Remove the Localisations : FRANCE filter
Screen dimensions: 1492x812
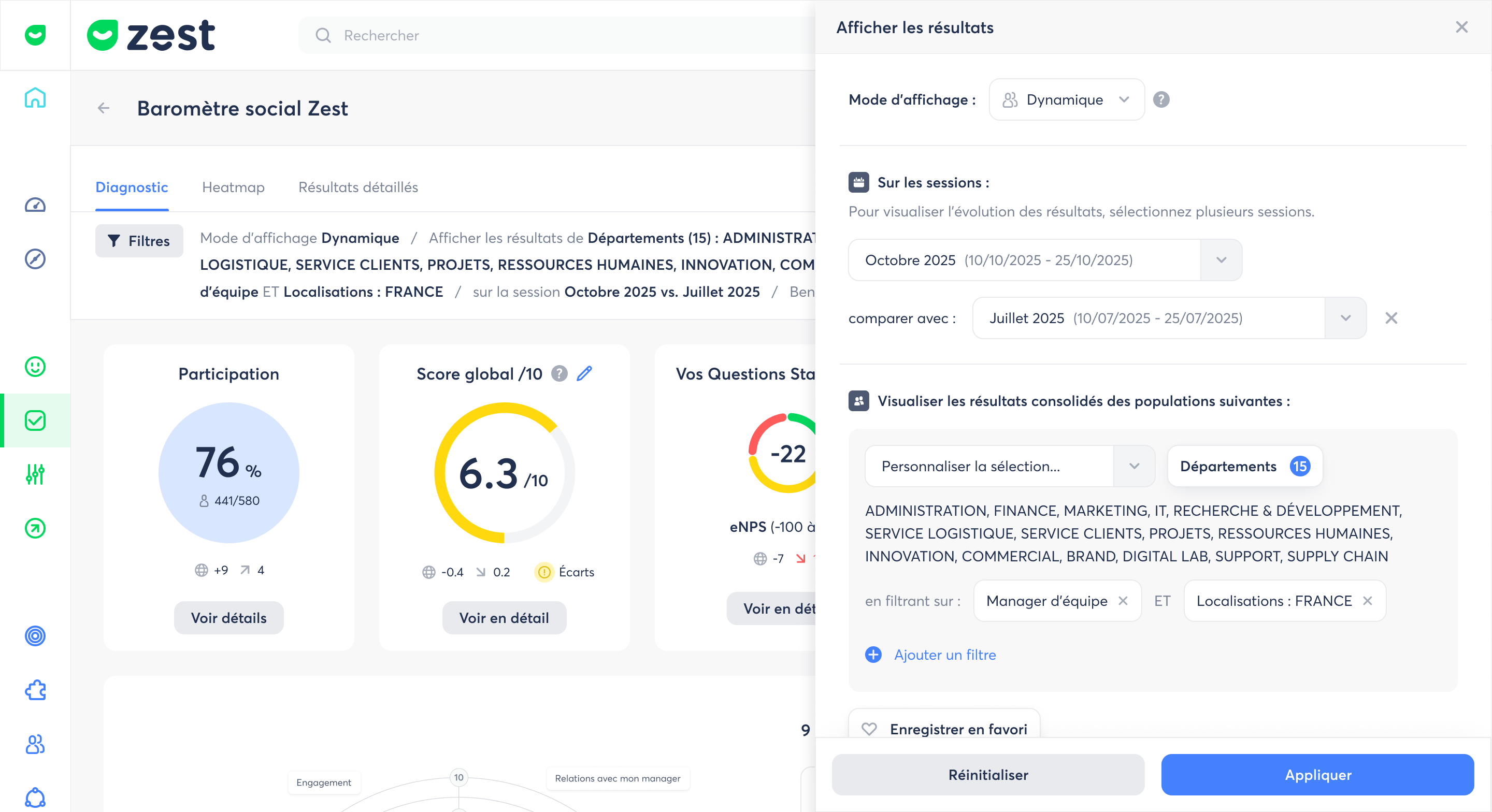(x=1368, y=601)
